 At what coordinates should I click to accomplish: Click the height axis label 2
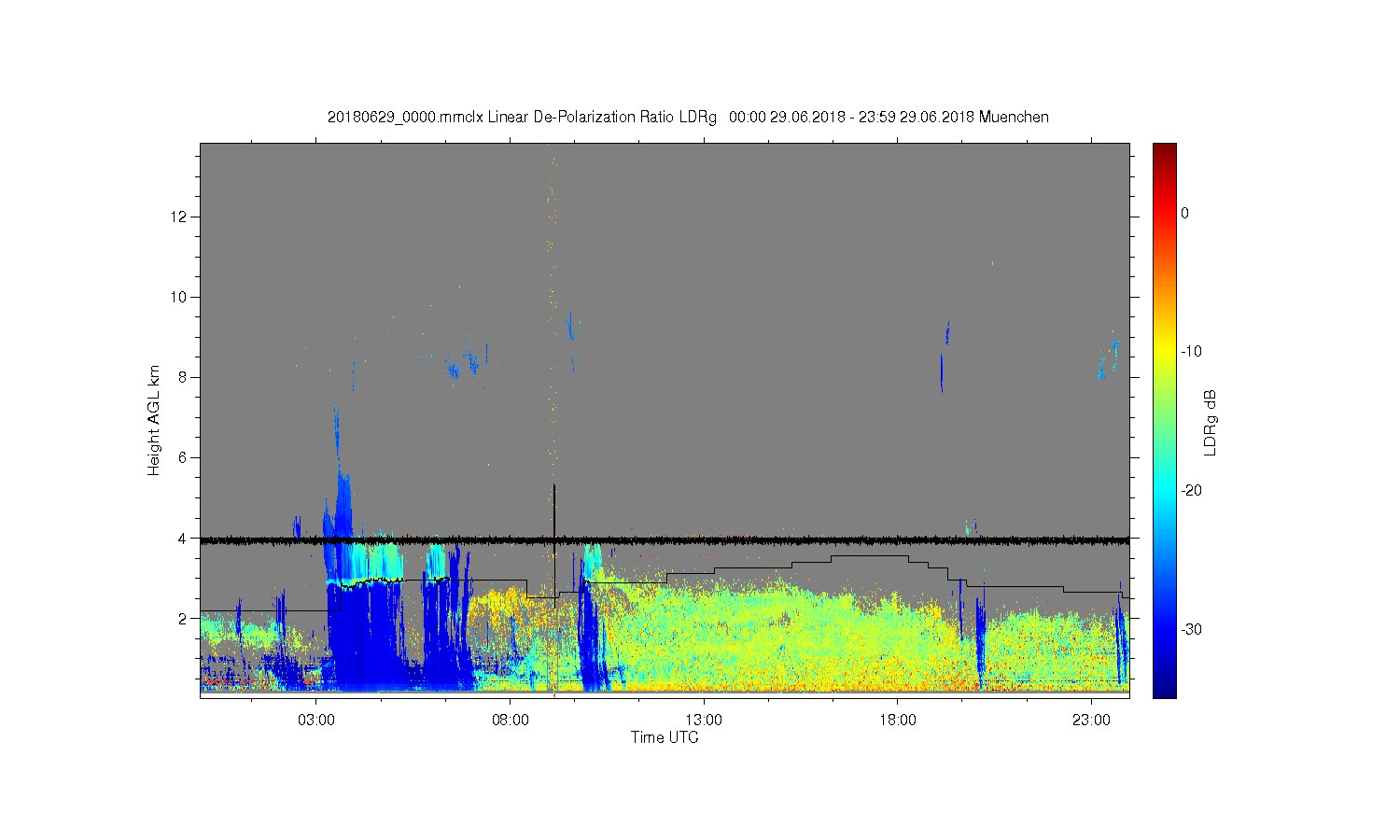[x=185, y=618]
